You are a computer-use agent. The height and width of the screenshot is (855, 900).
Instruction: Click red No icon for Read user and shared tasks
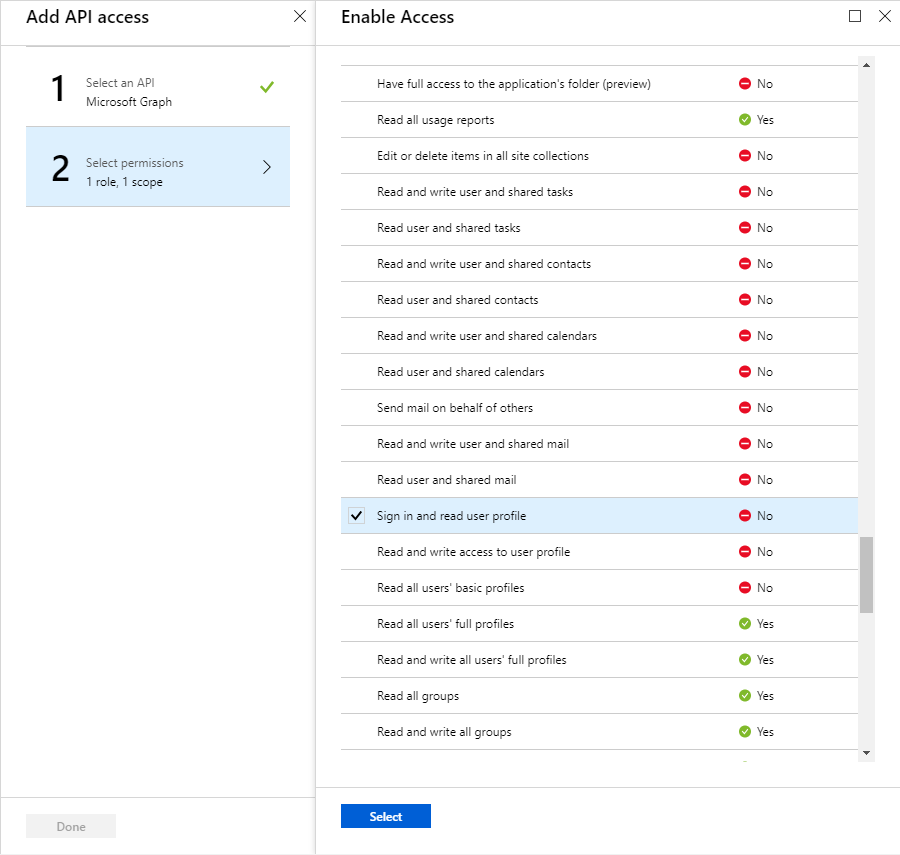(744, 228)
